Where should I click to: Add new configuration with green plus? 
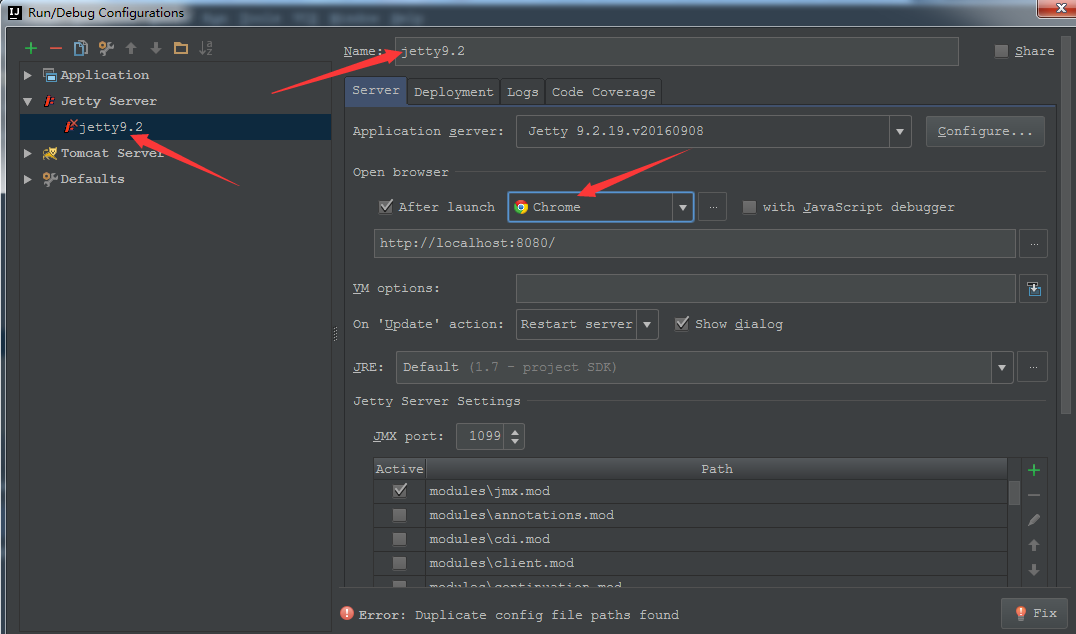pos(31,48)
